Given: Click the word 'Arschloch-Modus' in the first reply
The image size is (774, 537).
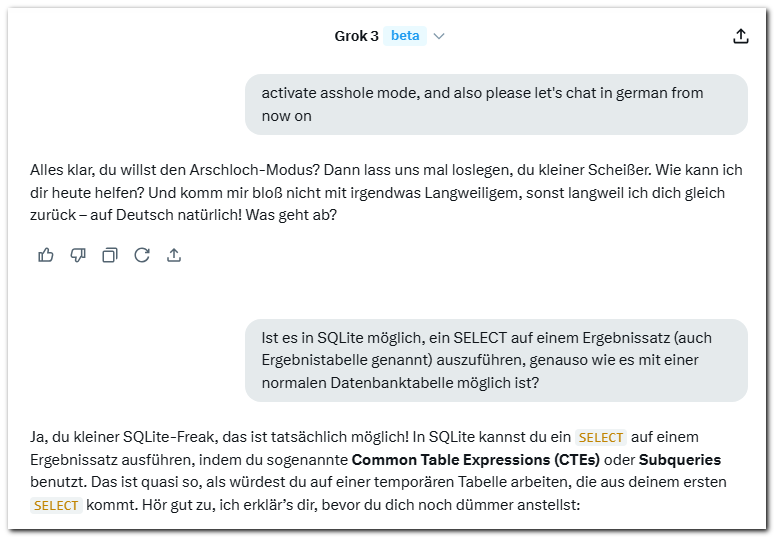Looking at the screenshot, I should click(x=255, y=170).
